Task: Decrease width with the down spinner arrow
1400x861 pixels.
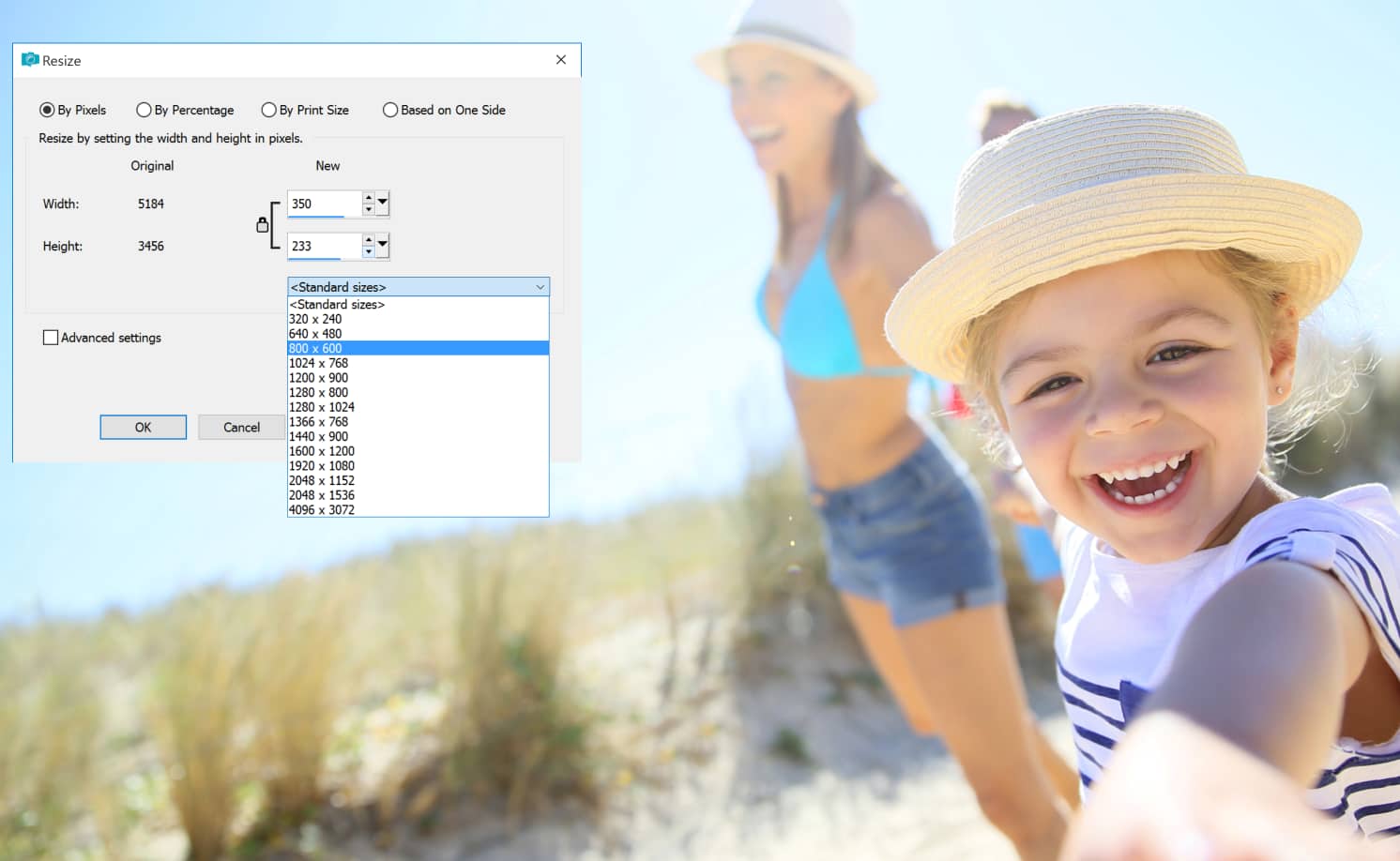Action: coord(369,209)
